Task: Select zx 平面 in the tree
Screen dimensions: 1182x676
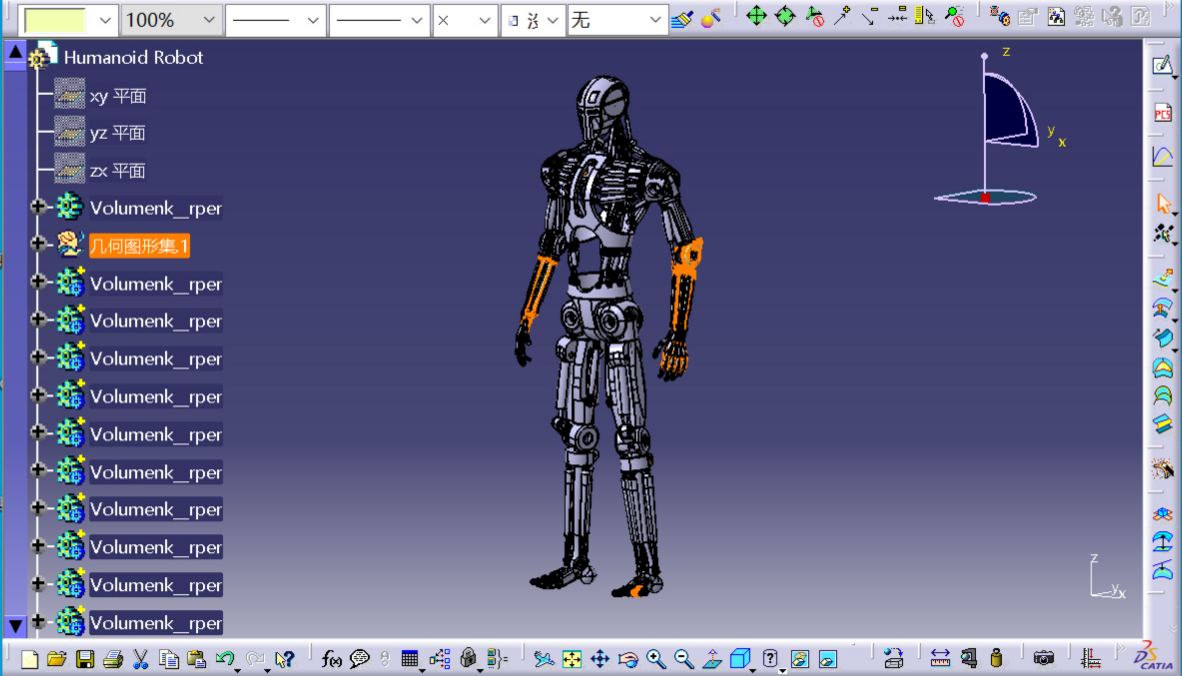Action: (118, 171)
